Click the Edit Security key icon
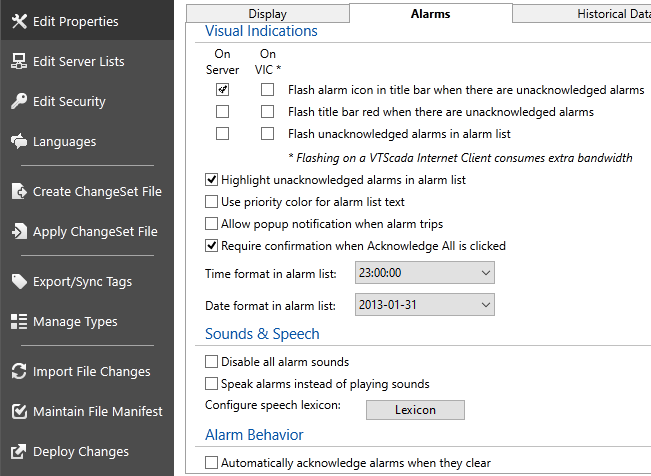 coord(18,101)
